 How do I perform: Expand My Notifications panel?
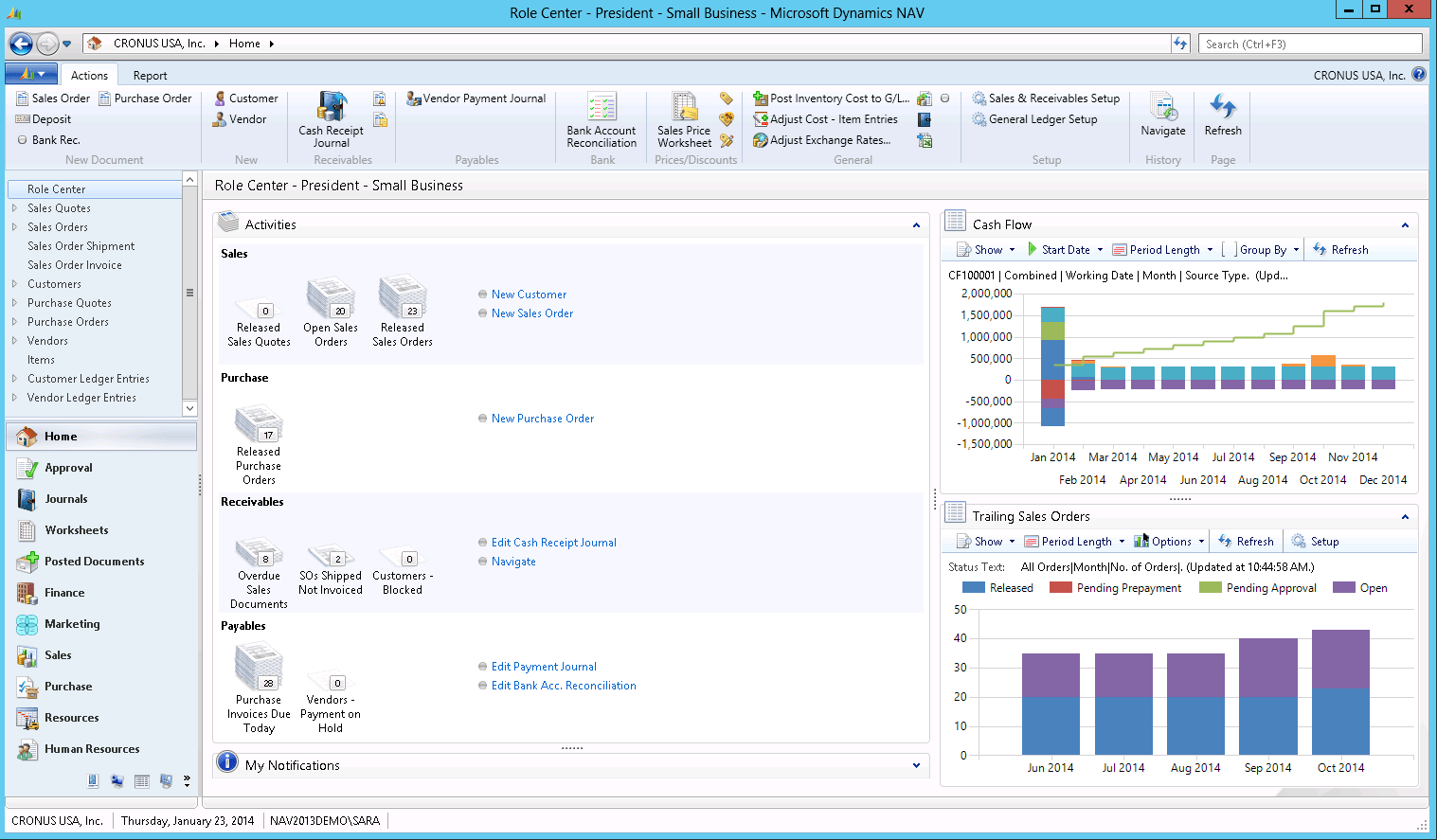coord(916,765)
